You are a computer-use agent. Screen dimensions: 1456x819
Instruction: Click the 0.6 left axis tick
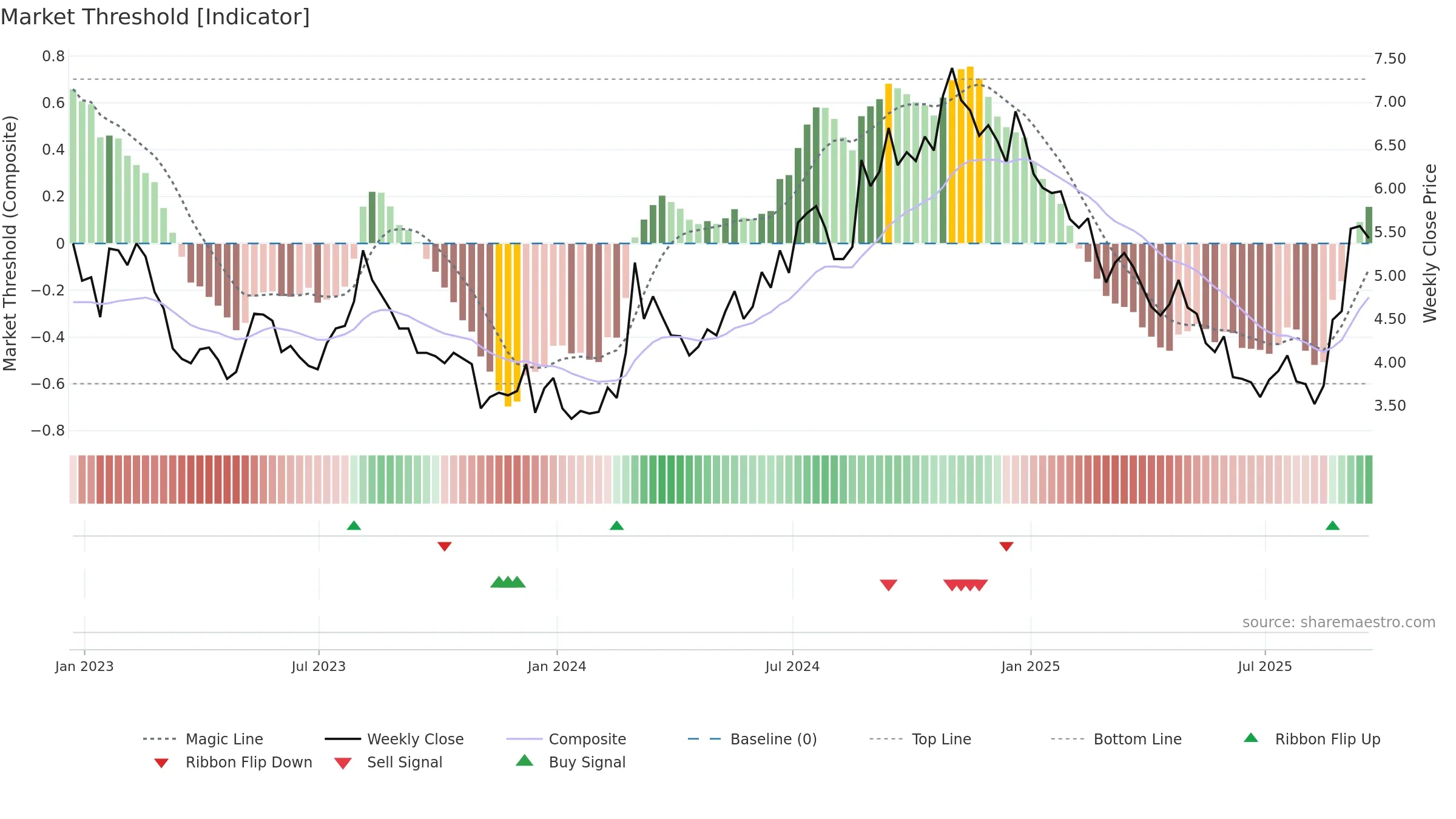[x=53, y=103]
